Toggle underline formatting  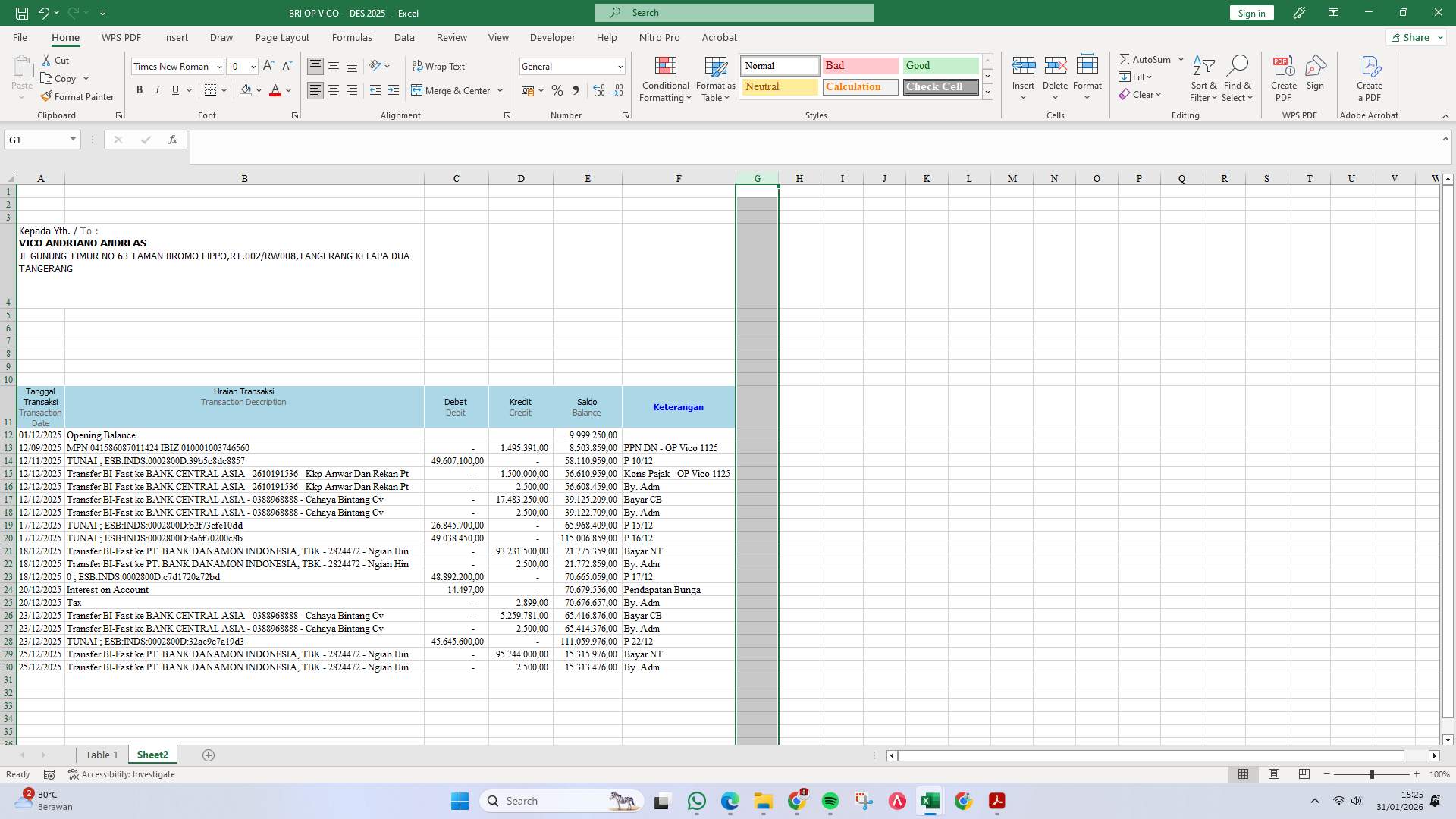[x=174, y=89]
